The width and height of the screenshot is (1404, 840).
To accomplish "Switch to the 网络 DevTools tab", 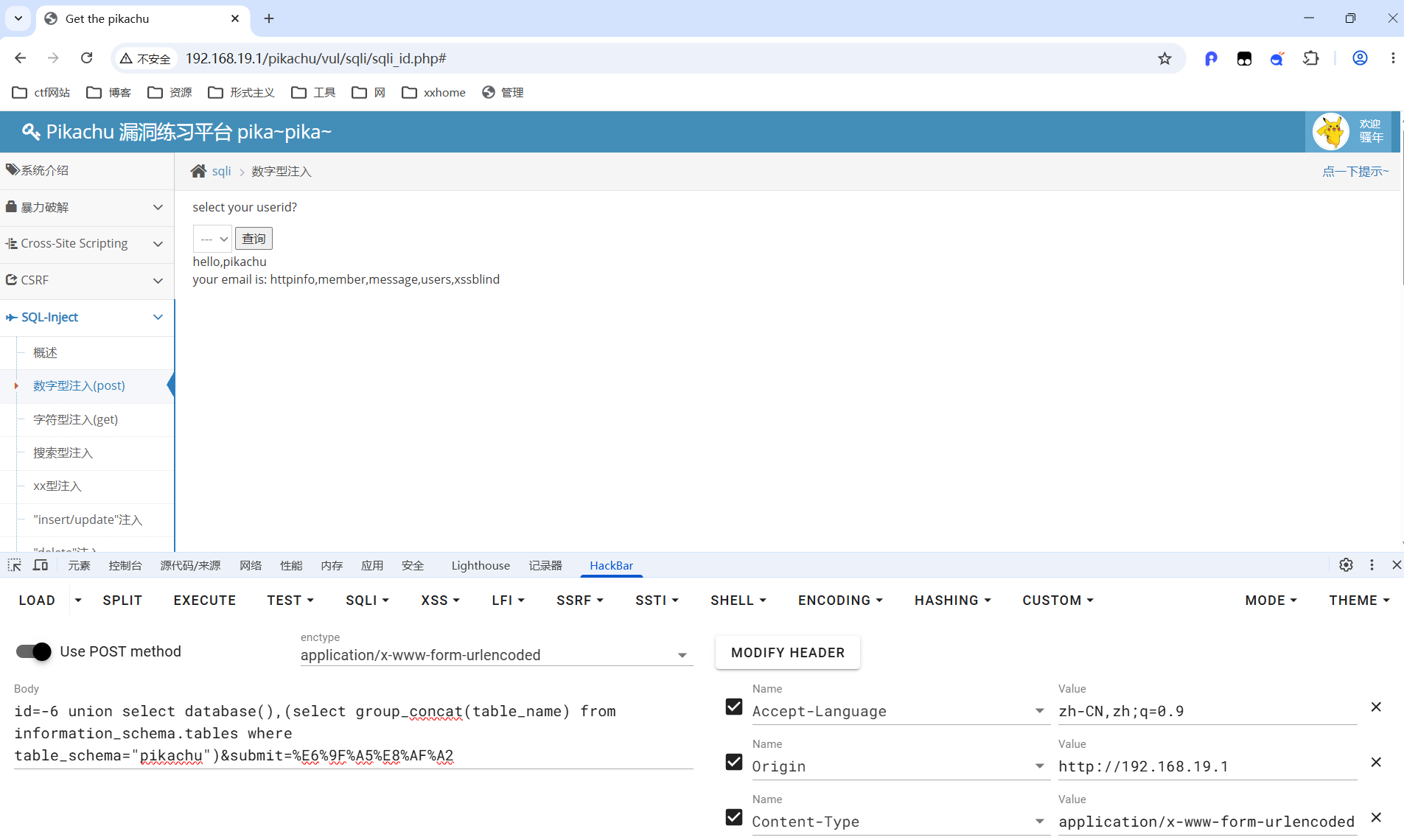I will (x=251, y=565).
